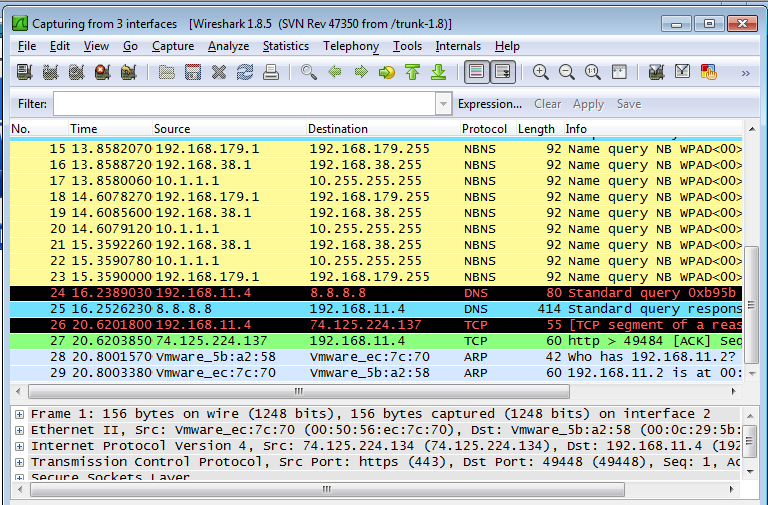Print packets printer icon
The width and height of the screenshot is (768, 505).
[271, 72]
